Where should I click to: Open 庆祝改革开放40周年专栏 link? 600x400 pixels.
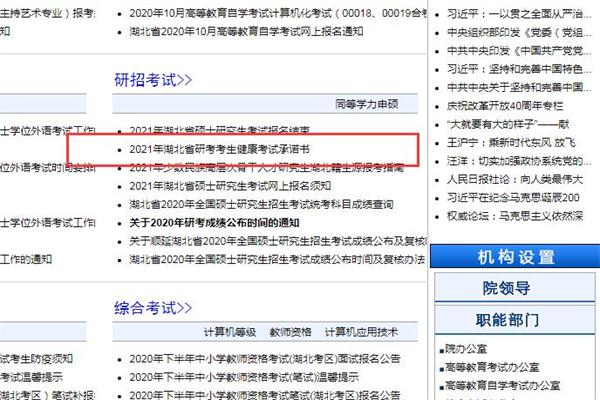coord(505,106)
